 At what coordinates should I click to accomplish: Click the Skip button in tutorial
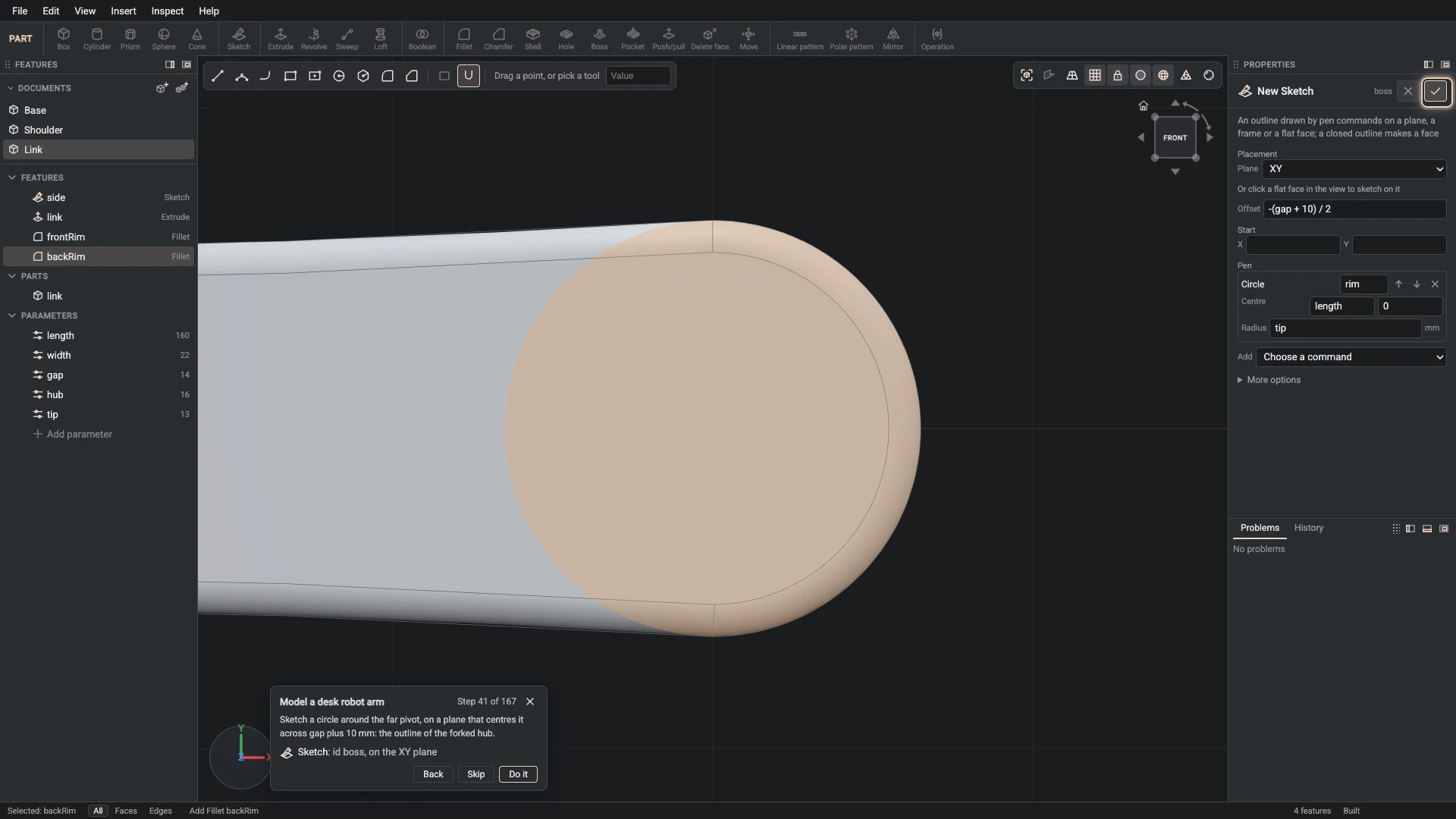click(x=475, y=774)
